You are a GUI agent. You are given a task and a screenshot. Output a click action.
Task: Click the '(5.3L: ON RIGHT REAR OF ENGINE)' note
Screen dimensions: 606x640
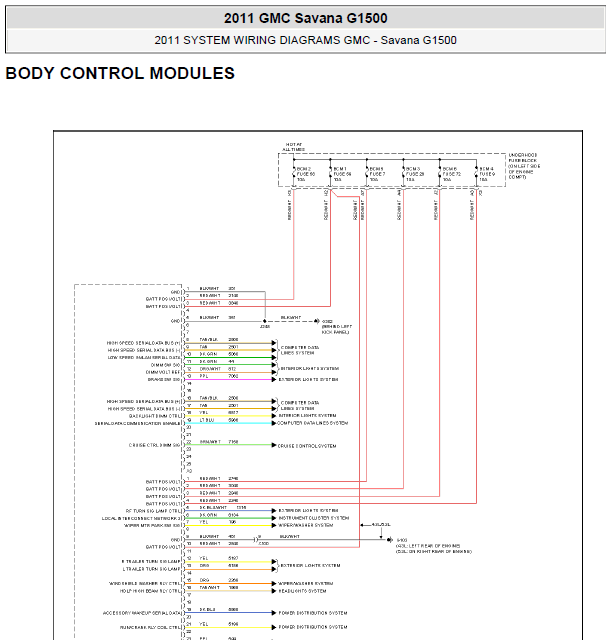tap(433, 551)
